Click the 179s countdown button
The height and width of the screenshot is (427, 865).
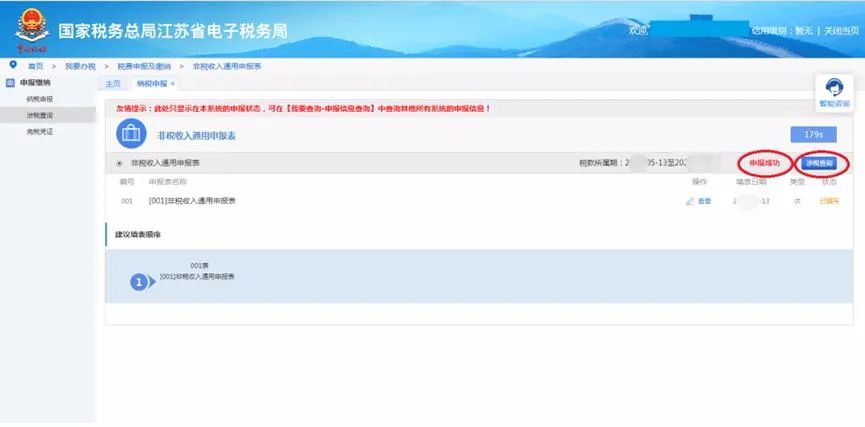[813, 135]
